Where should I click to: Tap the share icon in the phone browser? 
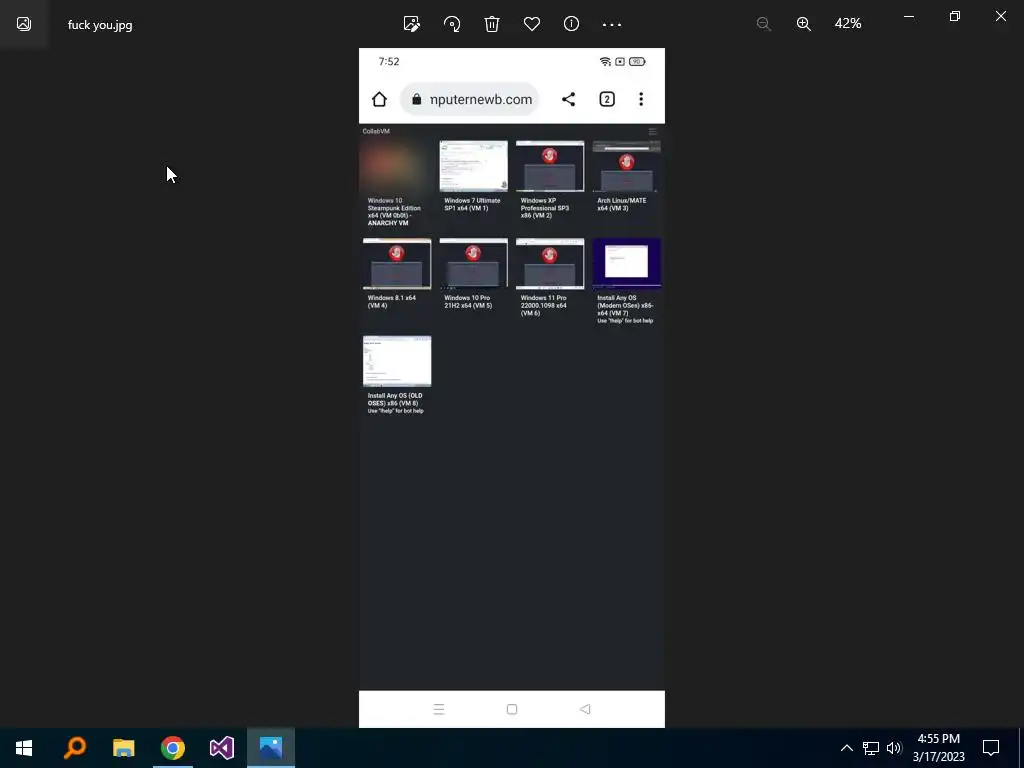click(568, 99)
